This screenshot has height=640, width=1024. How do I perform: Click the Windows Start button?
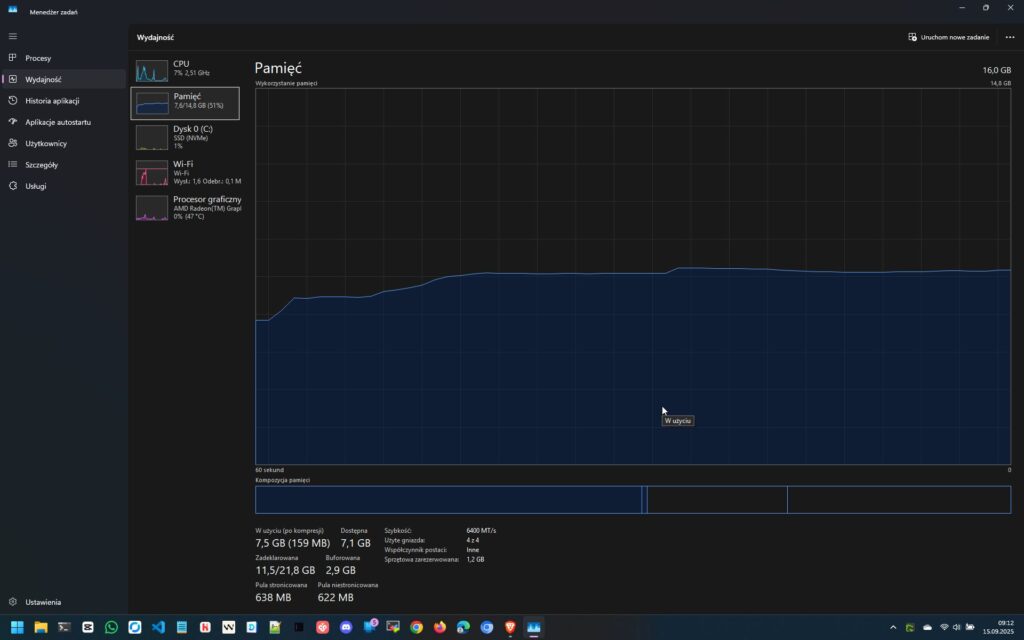point(17,627)
